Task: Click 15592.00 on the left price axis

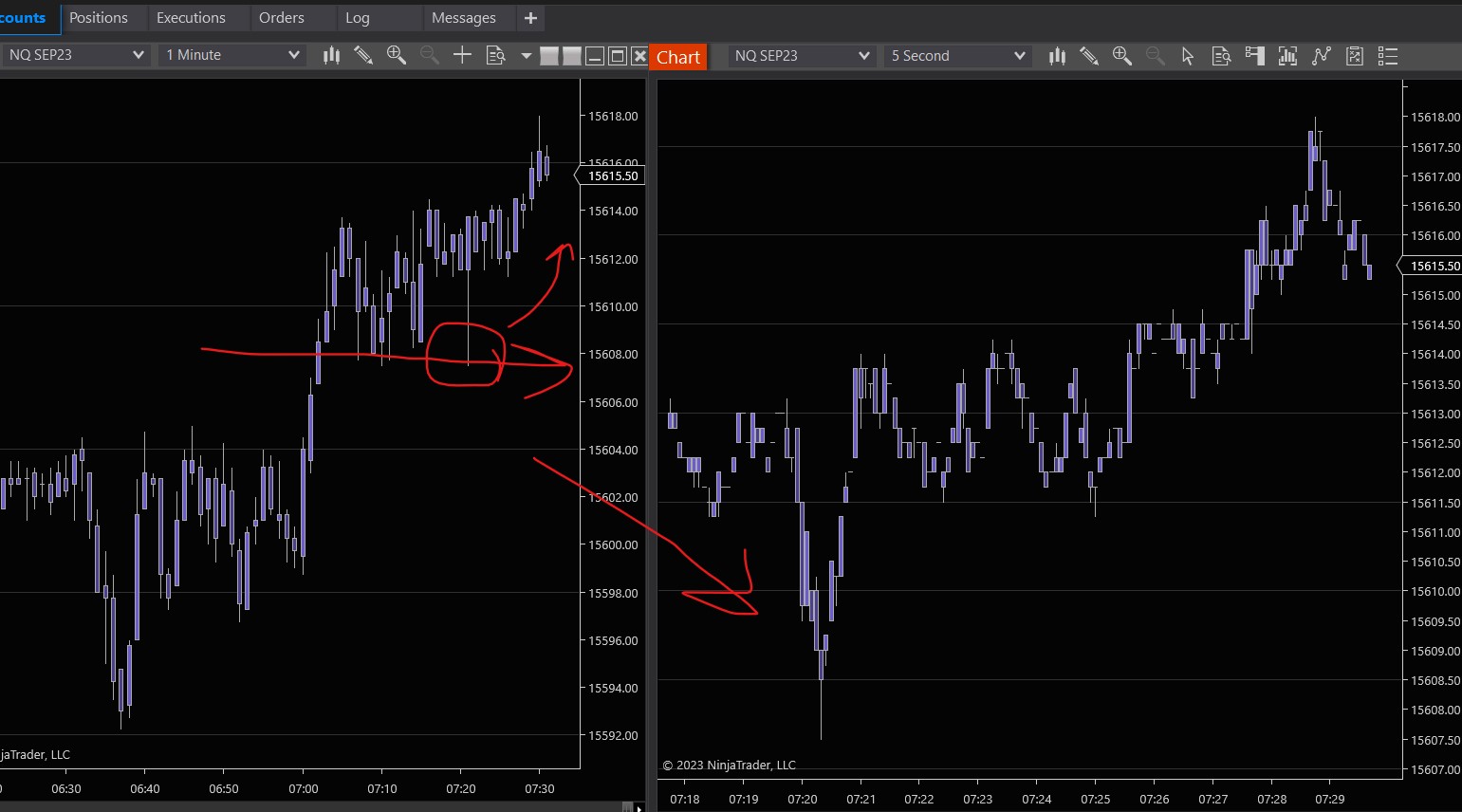Action: click(613, 735)
